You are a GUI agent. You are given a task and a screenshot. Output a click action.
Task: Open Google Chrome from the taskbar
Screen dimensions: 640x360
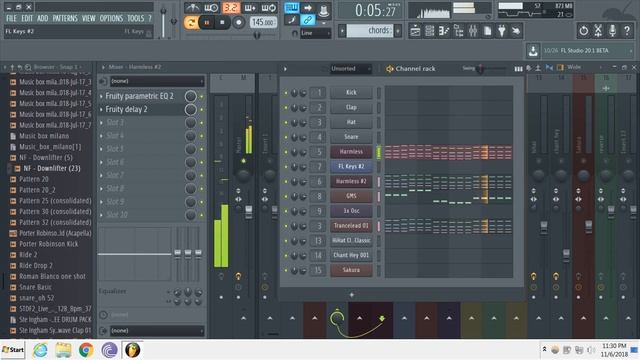[86, 350]
